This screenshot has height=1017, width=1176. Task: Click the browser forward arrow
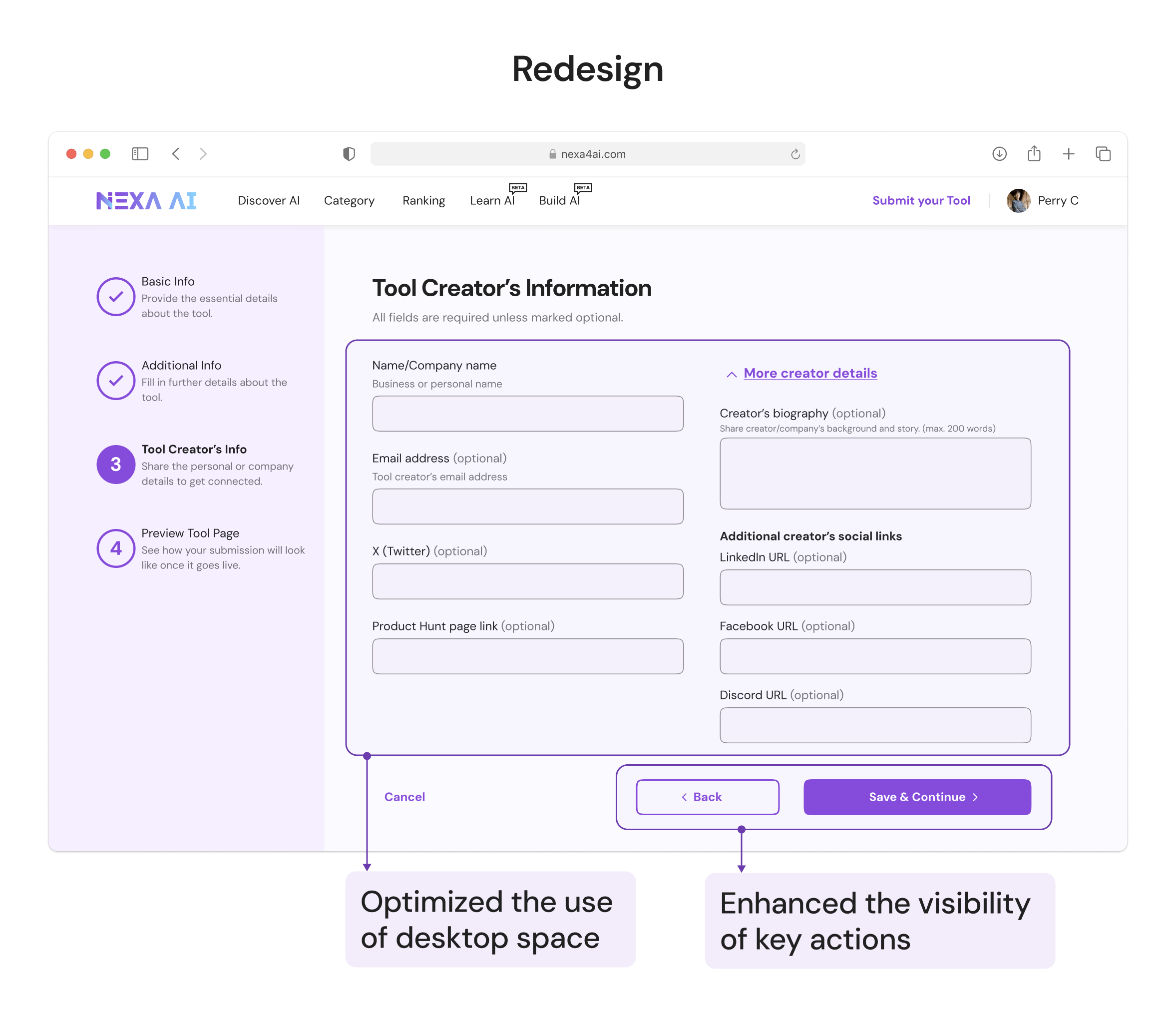point(203,154)
